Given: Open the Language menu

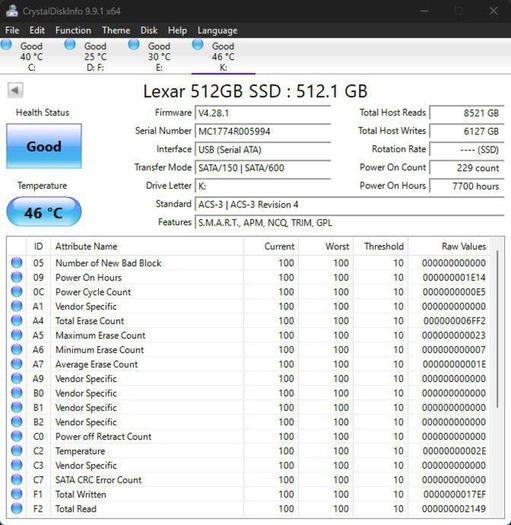Looking at the screenshot, I should click(217, 30).
